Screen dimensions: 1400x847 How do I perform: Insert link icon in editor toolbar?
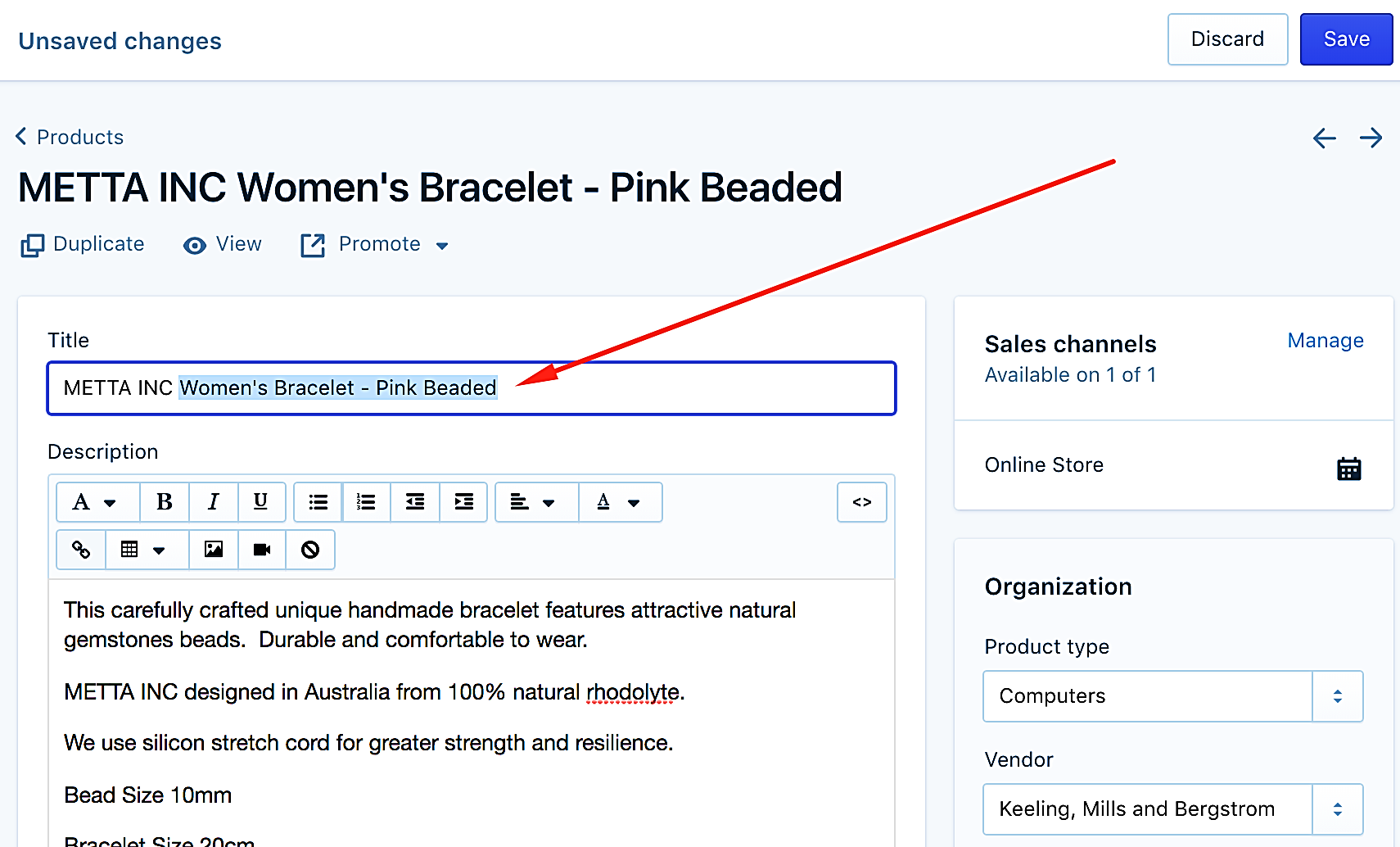(81, 550)
